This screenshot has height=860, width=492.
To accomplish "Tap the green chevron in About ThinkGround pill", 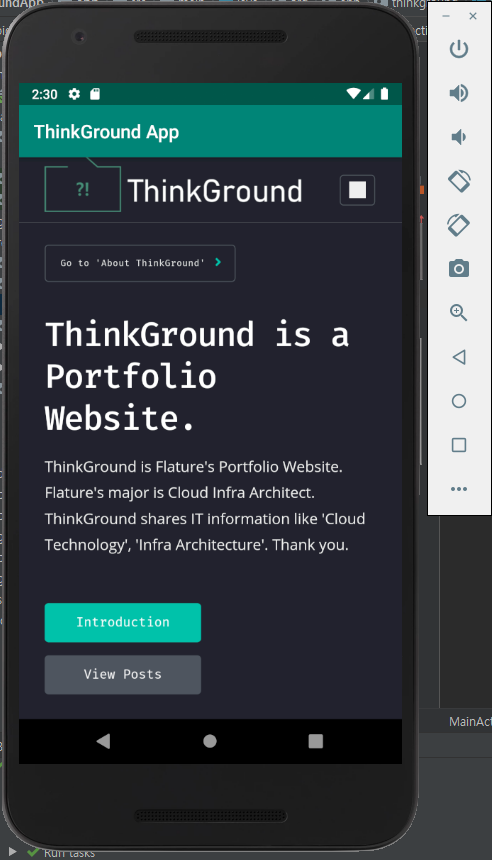I will [x=218, y=262].
